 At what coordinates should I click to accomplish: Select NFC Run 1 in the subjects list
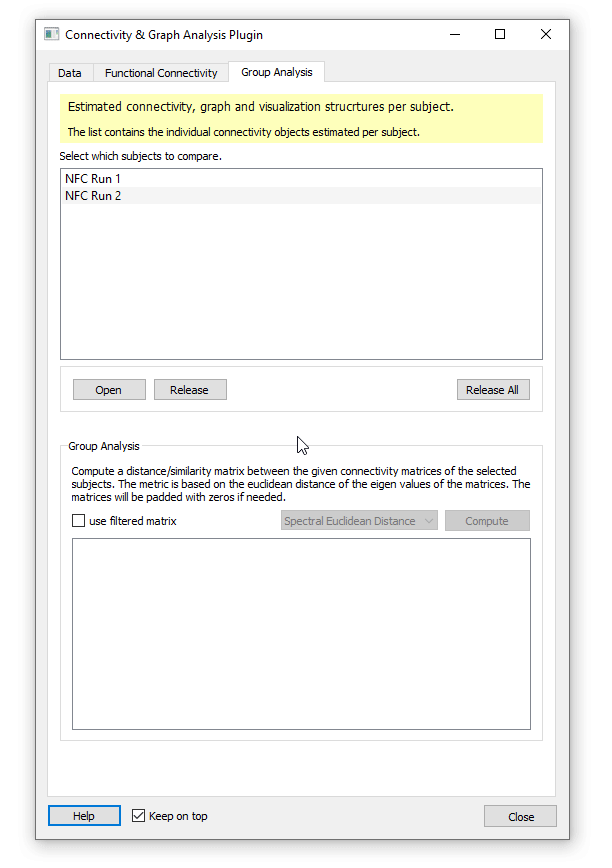point(93,179)
